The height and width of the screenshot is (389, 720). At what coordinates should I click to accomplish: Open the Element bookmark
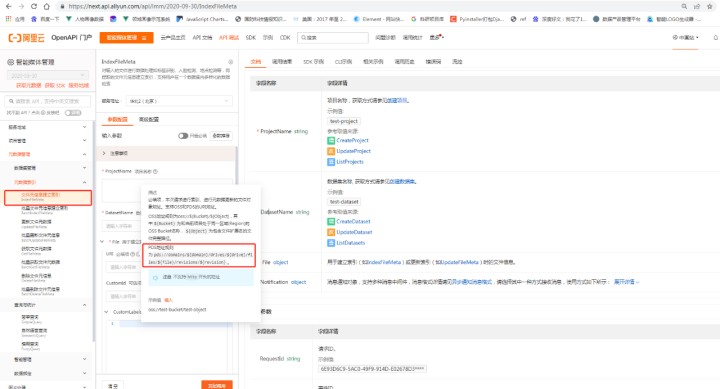[378, 19]
